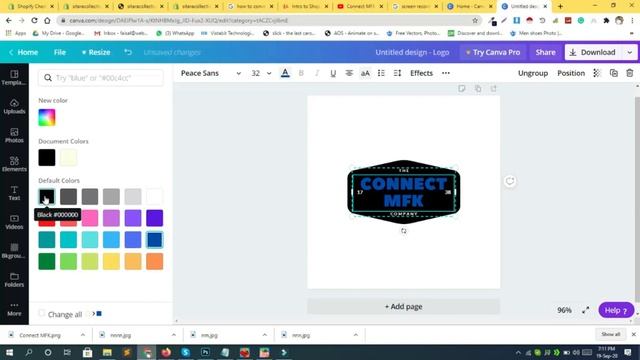Change text alignment

(349, 73)
